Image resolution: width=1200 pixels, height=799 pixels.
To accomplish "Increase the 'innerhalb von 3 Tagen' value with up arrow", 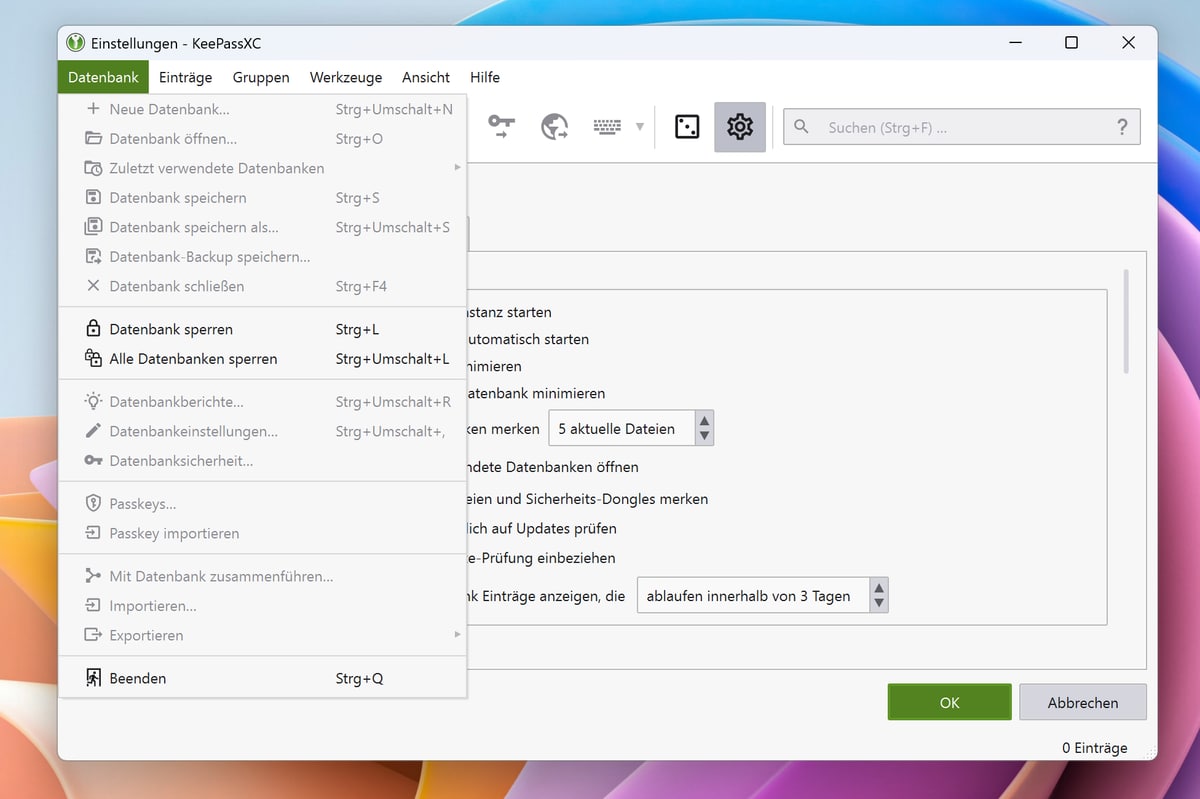I will [x=879, y=588].
